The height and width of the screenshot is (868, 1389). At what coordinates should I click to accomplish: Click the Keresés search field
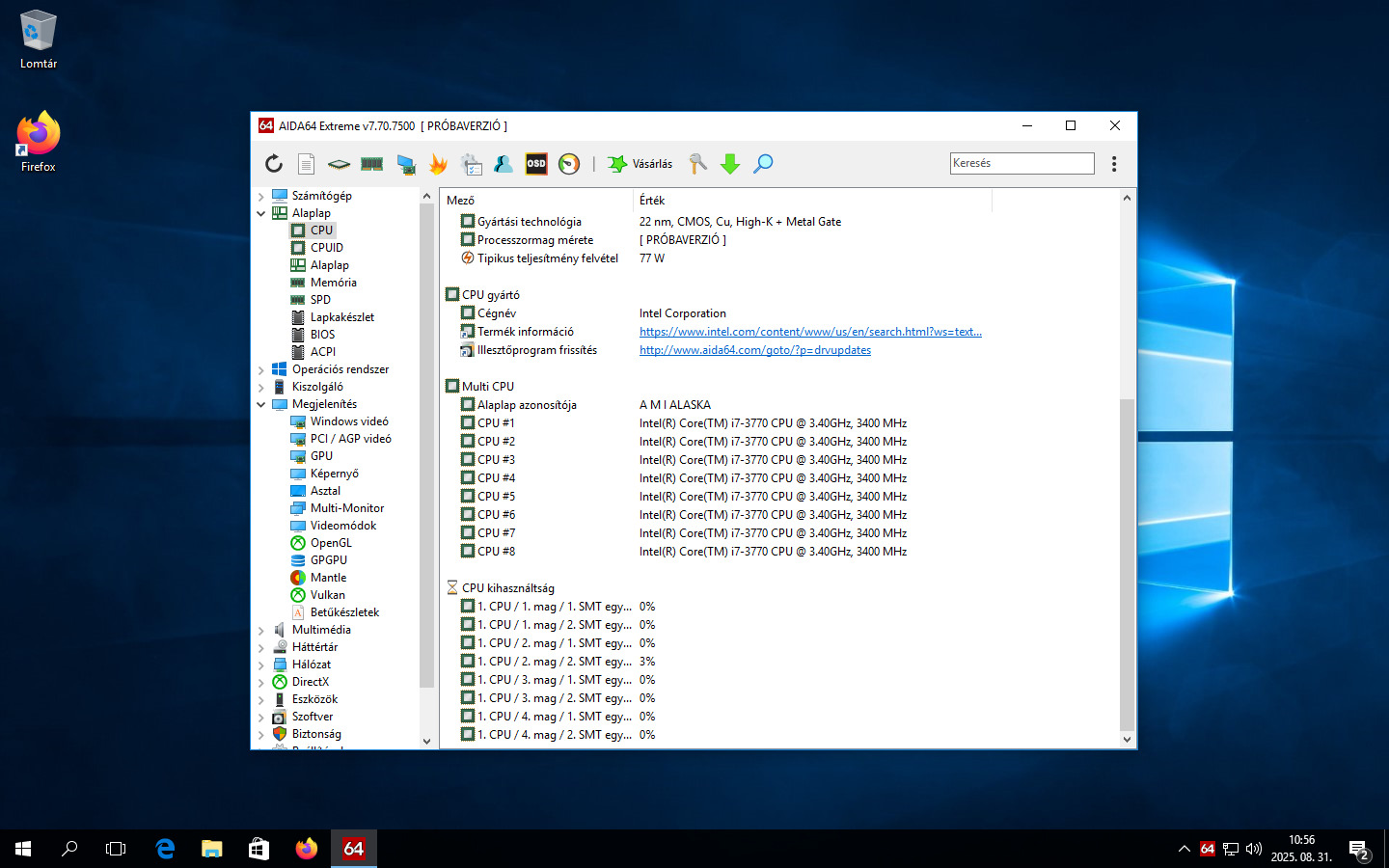(x=1021, y=163)
